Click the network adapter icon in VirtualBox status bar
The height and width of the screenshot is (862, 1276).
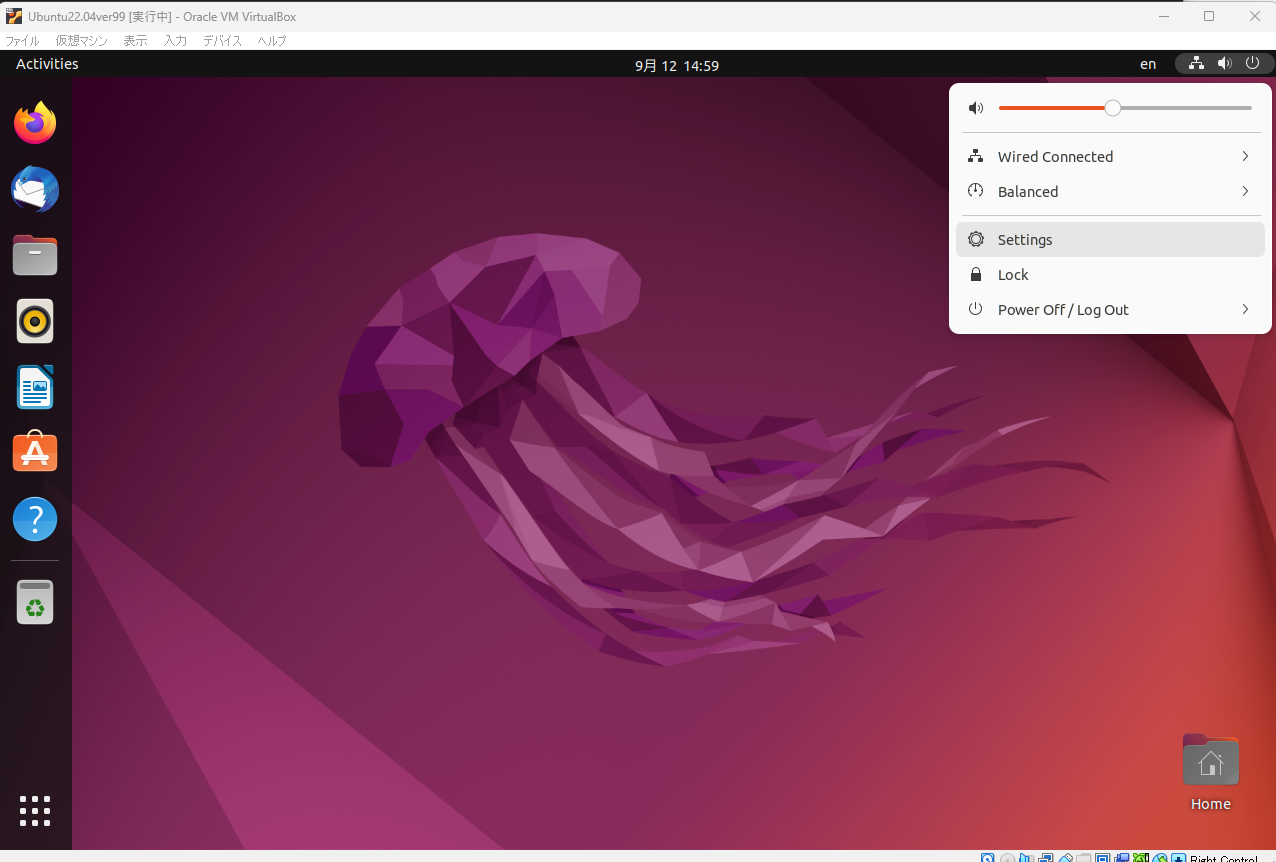click(1046, 858)
